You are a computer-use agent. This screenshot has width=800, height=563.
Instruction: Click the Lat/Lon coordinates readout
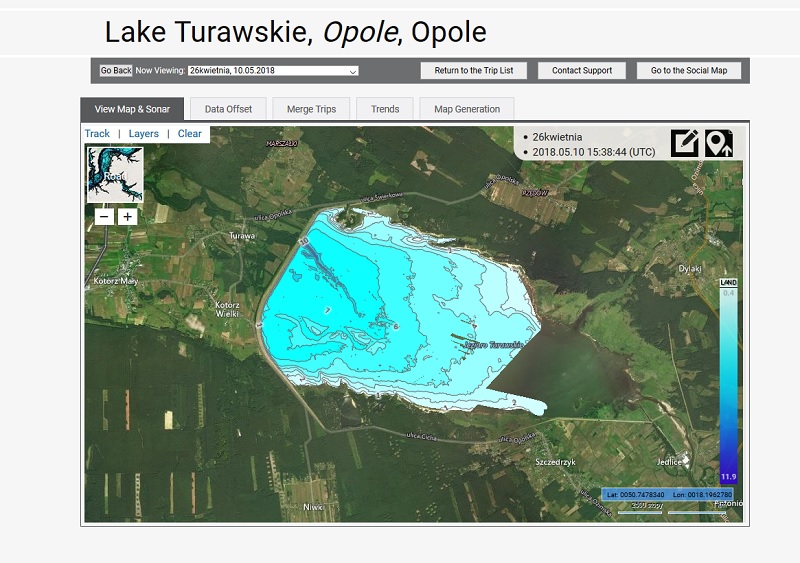click(x=667, y=494)
